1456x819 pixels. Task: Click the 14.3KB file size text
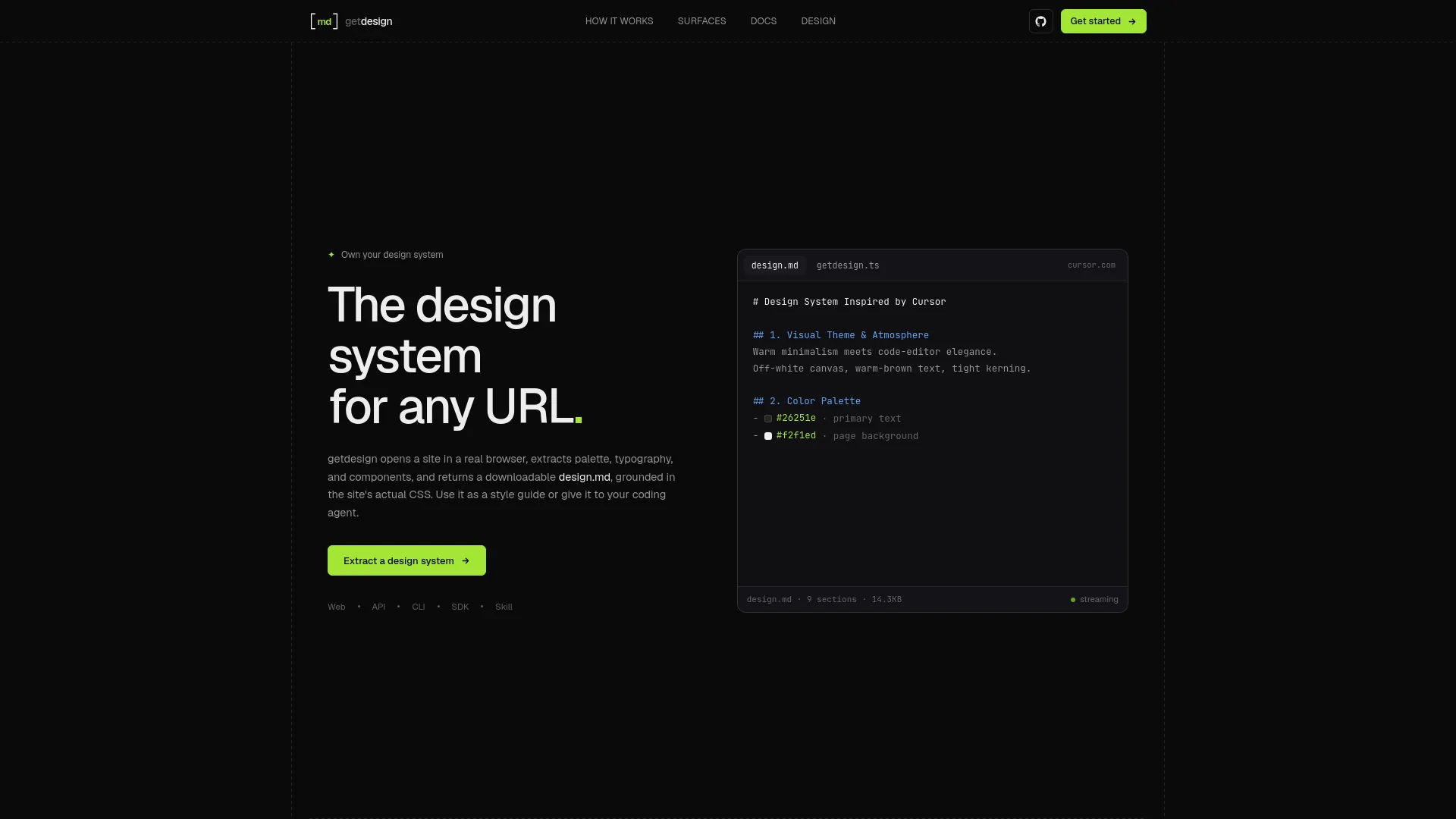tap(886, 600)
